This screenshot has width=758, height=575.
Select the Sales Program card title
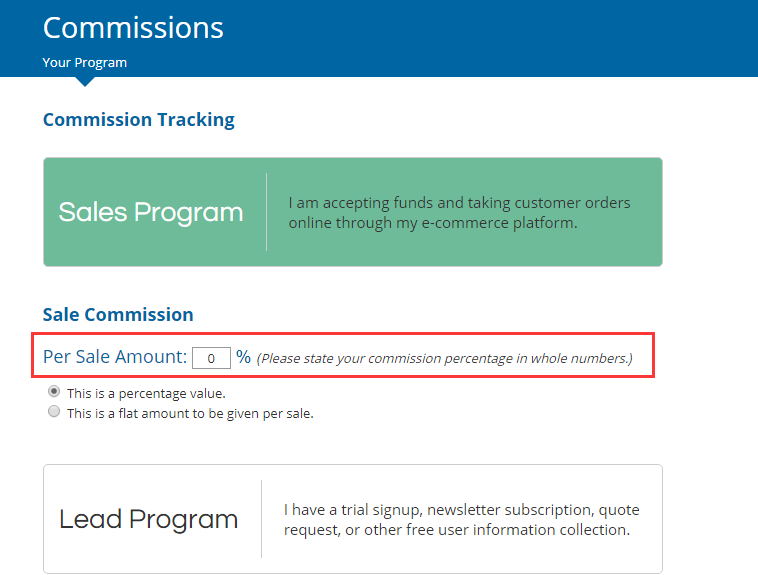[x=151, y=212]
